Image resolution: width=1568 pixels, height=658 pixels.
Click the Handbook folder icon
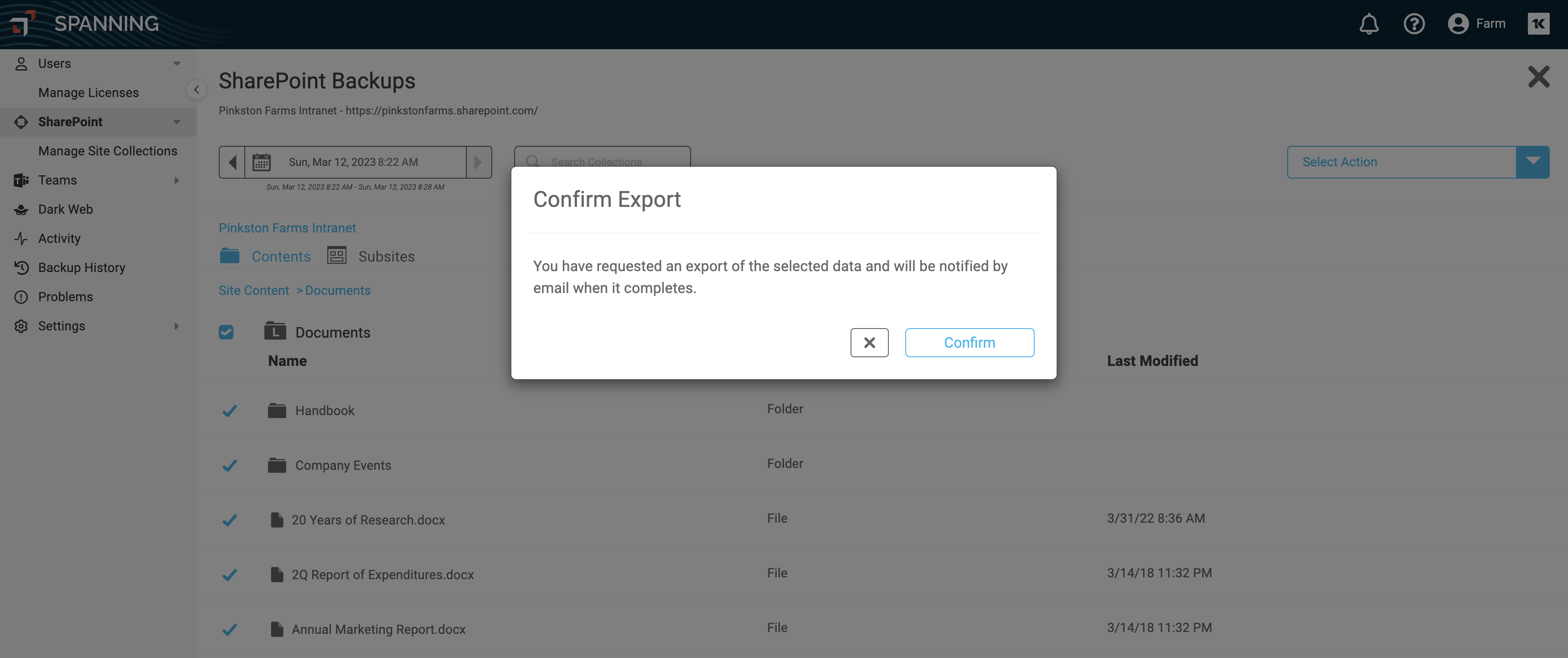pyautogui.click(x=277, y=410)
